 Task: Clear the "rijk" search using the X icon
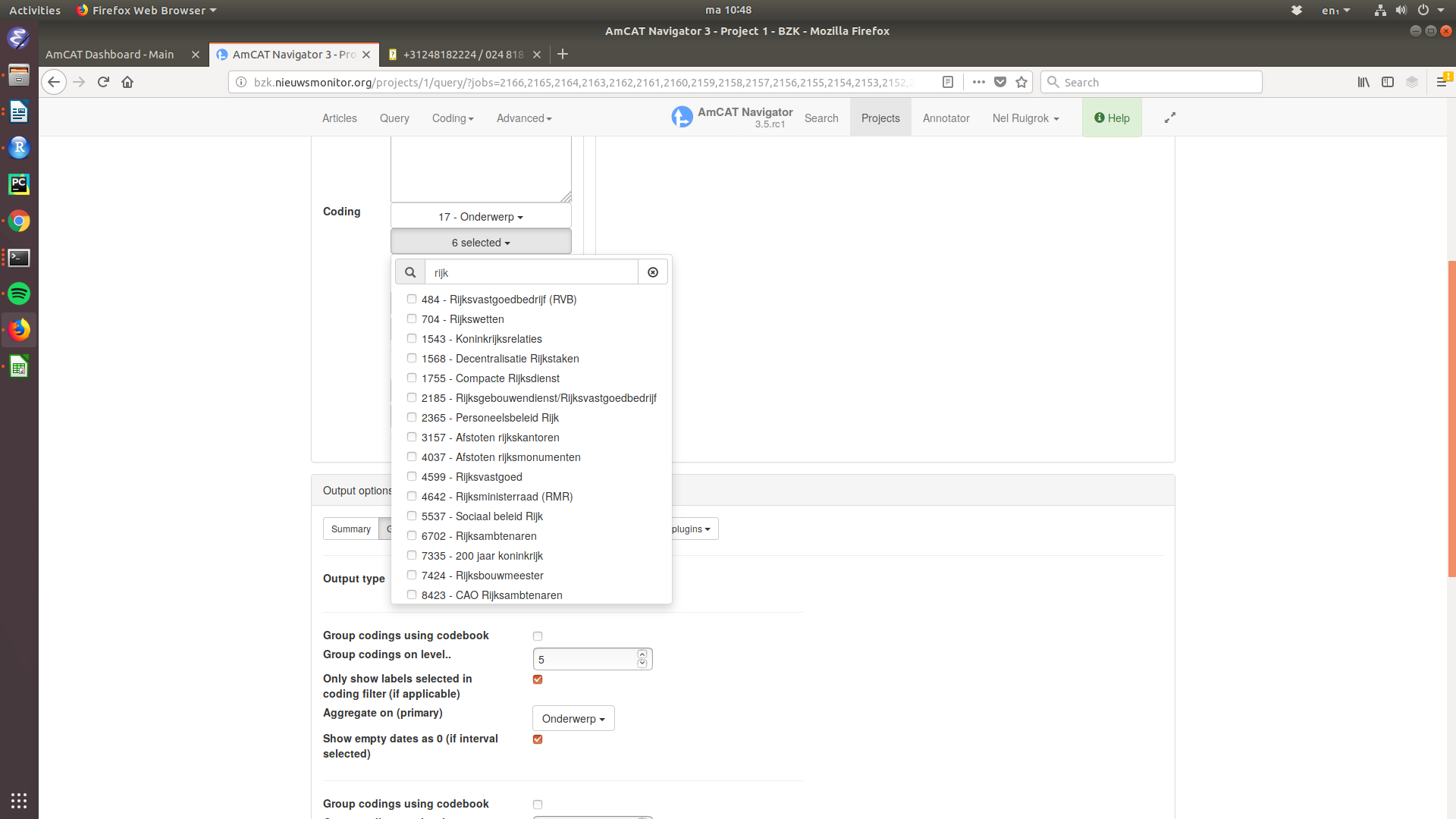652,271
